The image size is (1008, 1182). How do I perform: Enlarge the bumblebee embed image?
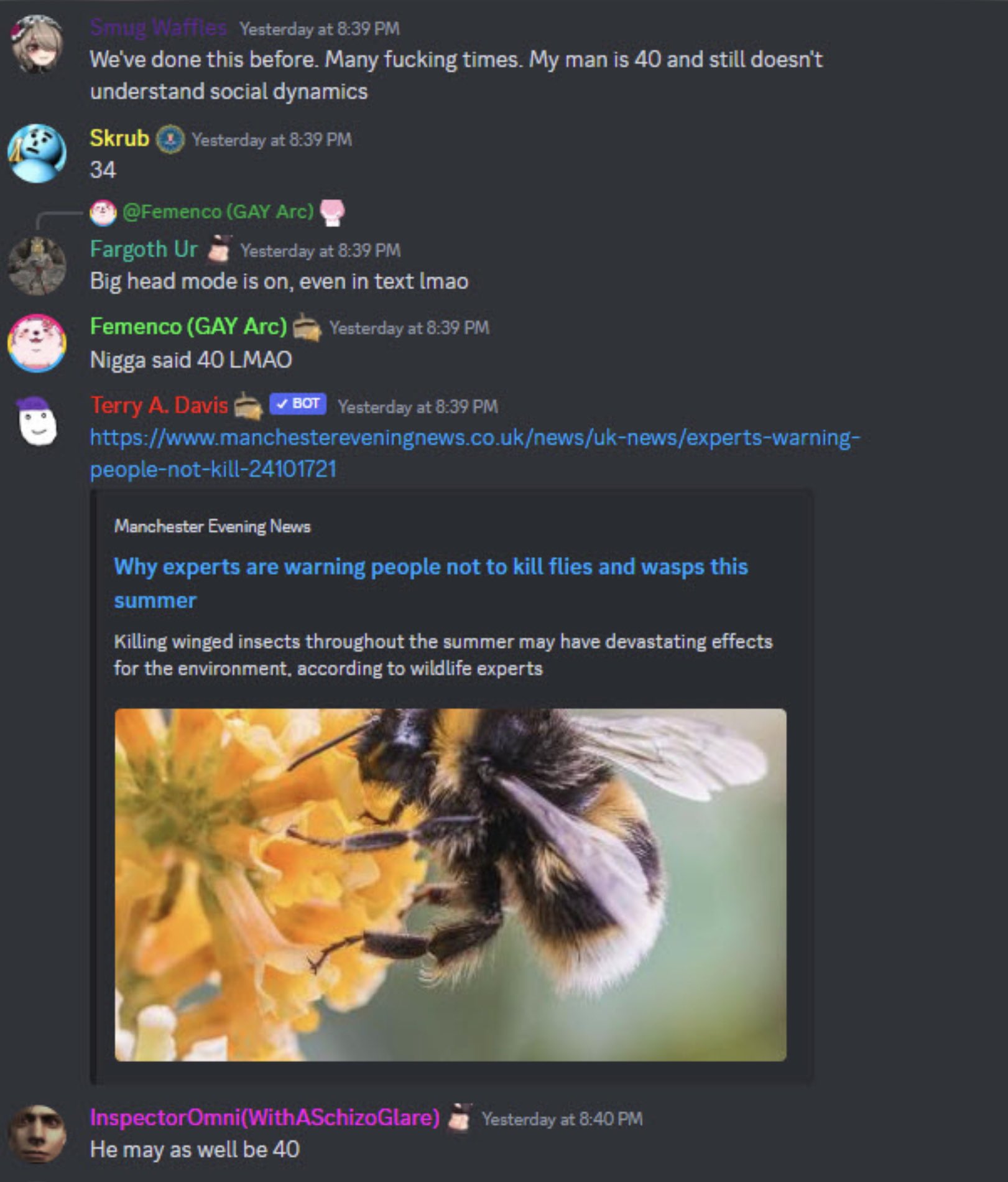450,885
